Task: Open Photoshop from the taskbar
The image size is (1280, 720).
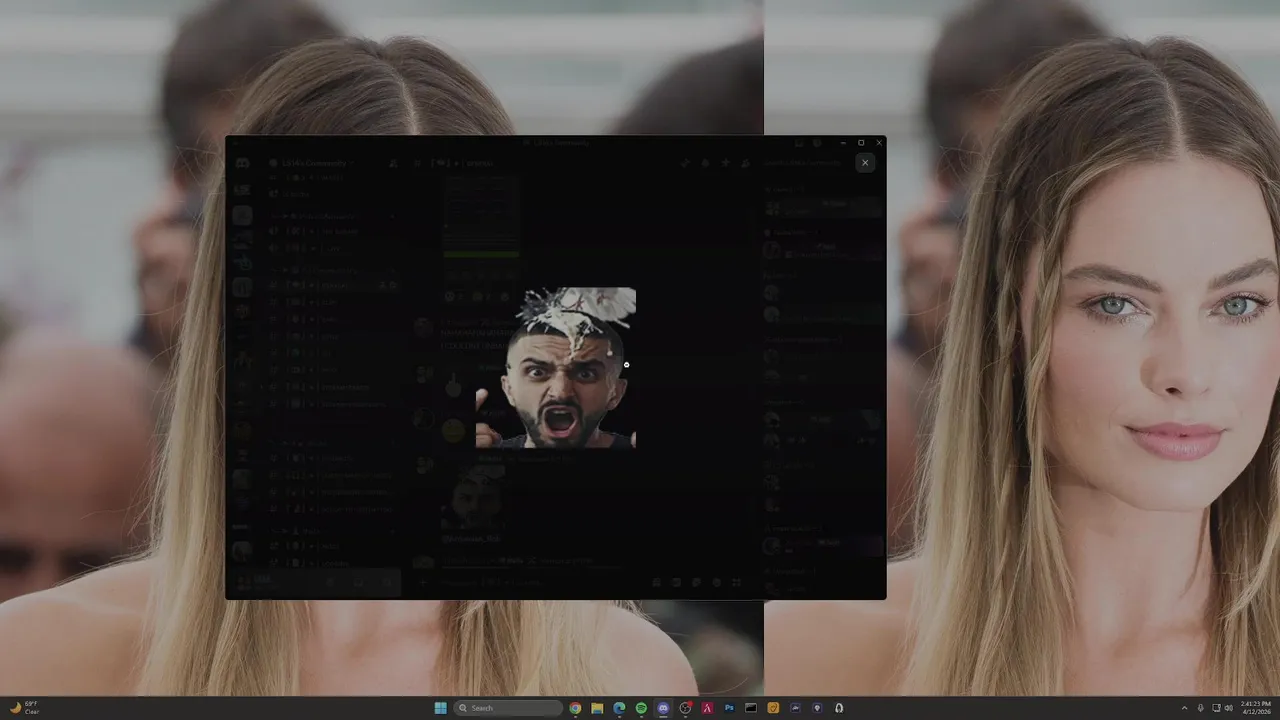Action: coord(729,708)
